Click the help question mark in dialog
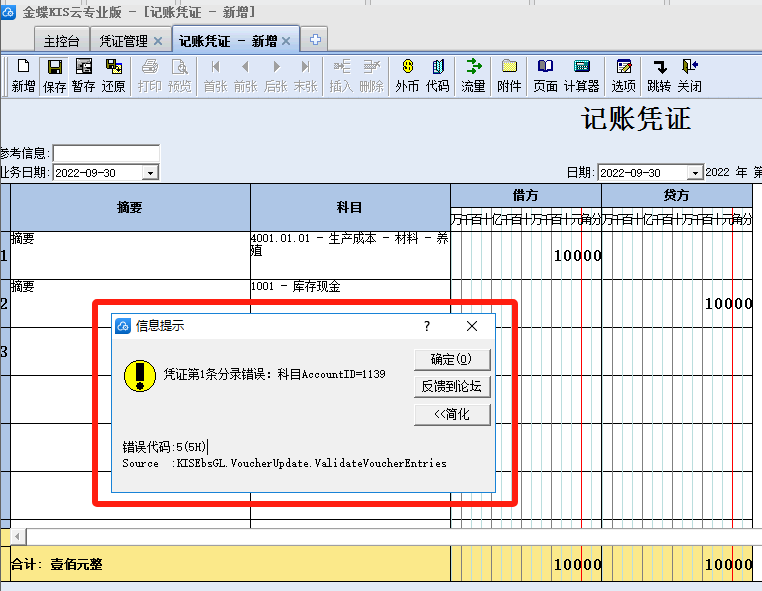 pos(427,326)
